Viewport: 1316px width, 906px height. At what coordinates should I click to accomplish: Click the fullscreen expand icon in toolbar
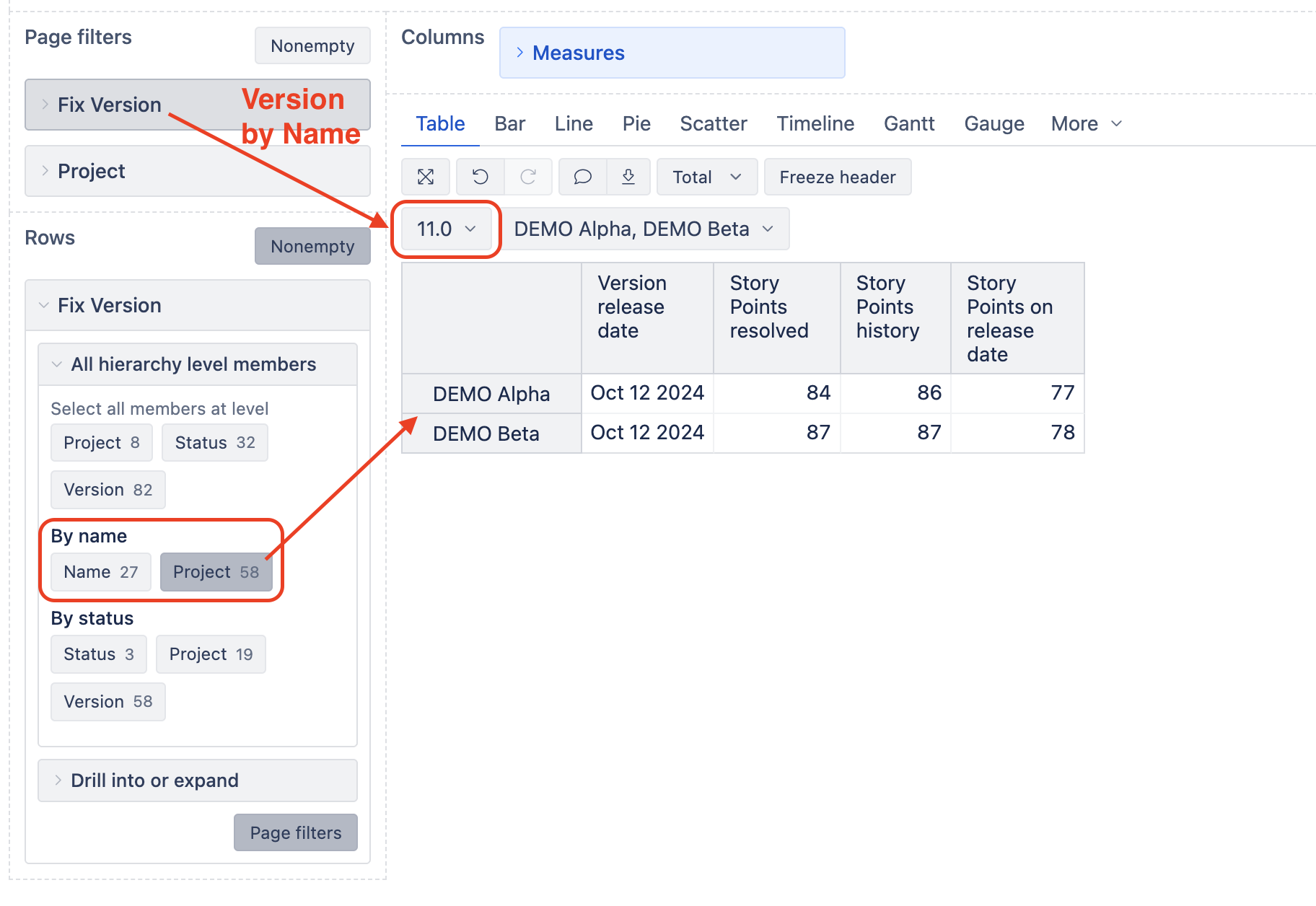426,177
